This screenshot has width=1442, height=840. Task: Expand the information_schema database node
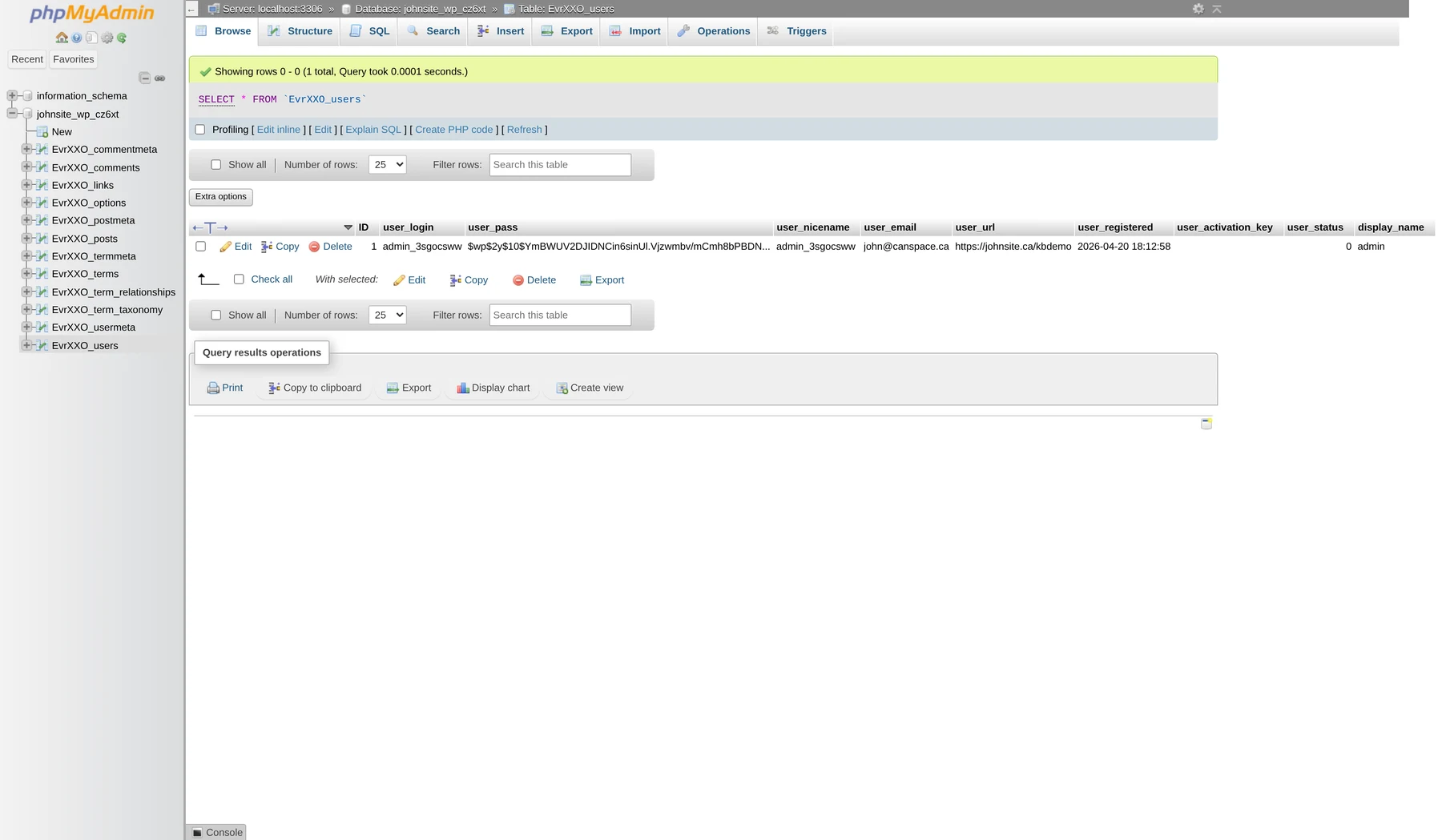pyautogui.click(x=12, y=96)
